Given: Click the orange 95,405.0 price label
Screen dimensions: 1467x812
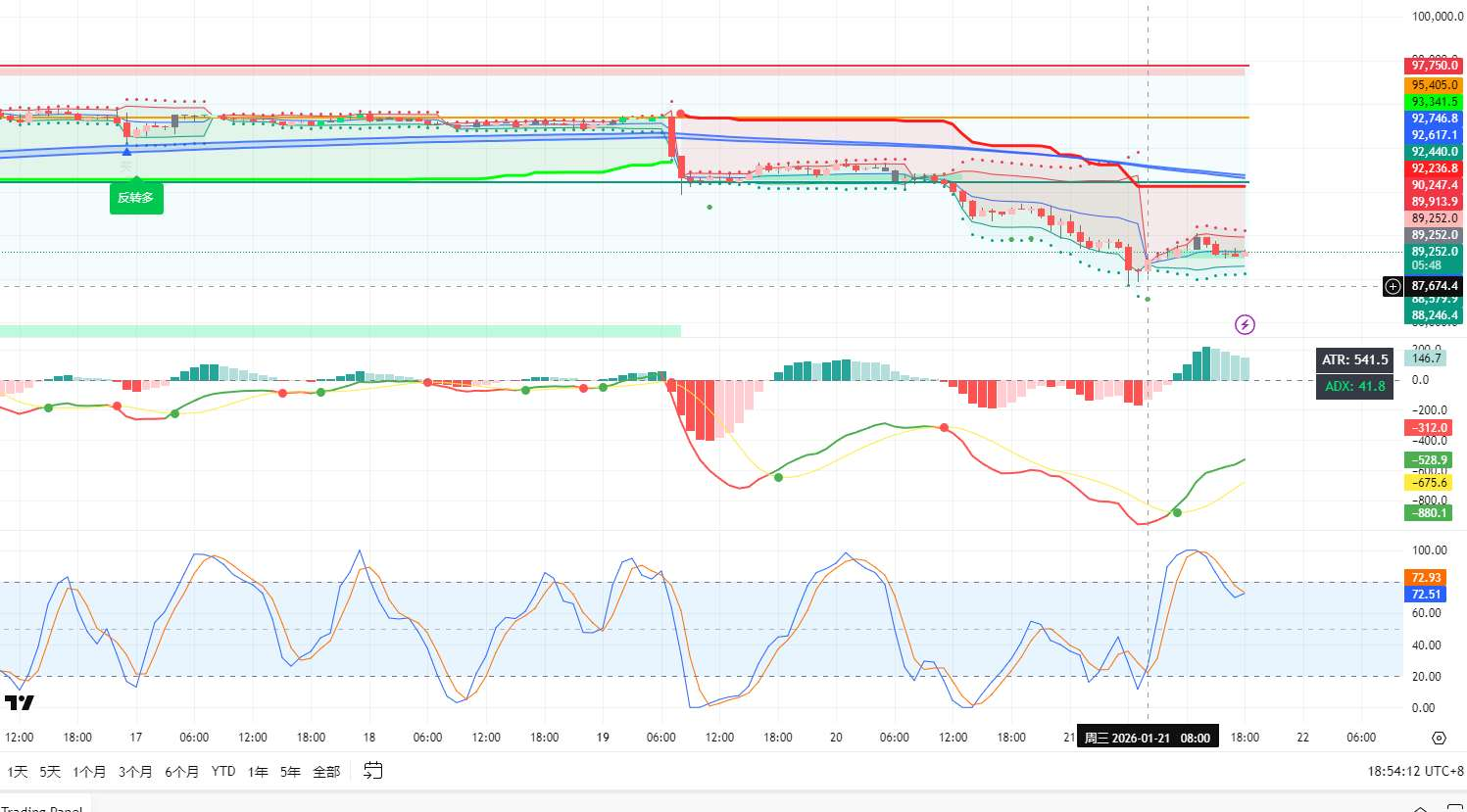Looking at the screenshot, I should click(1434, 85).
